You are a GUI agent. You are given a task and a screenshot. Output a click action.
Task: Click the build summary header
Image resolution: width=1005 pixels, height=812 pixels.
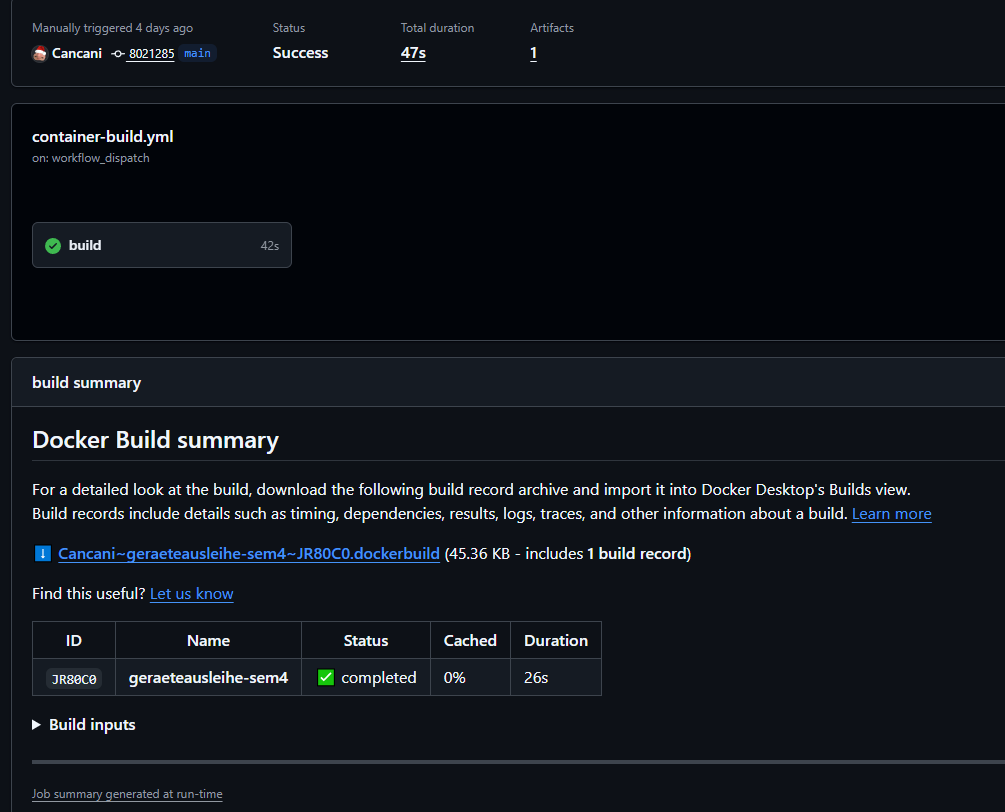[87, 383]
